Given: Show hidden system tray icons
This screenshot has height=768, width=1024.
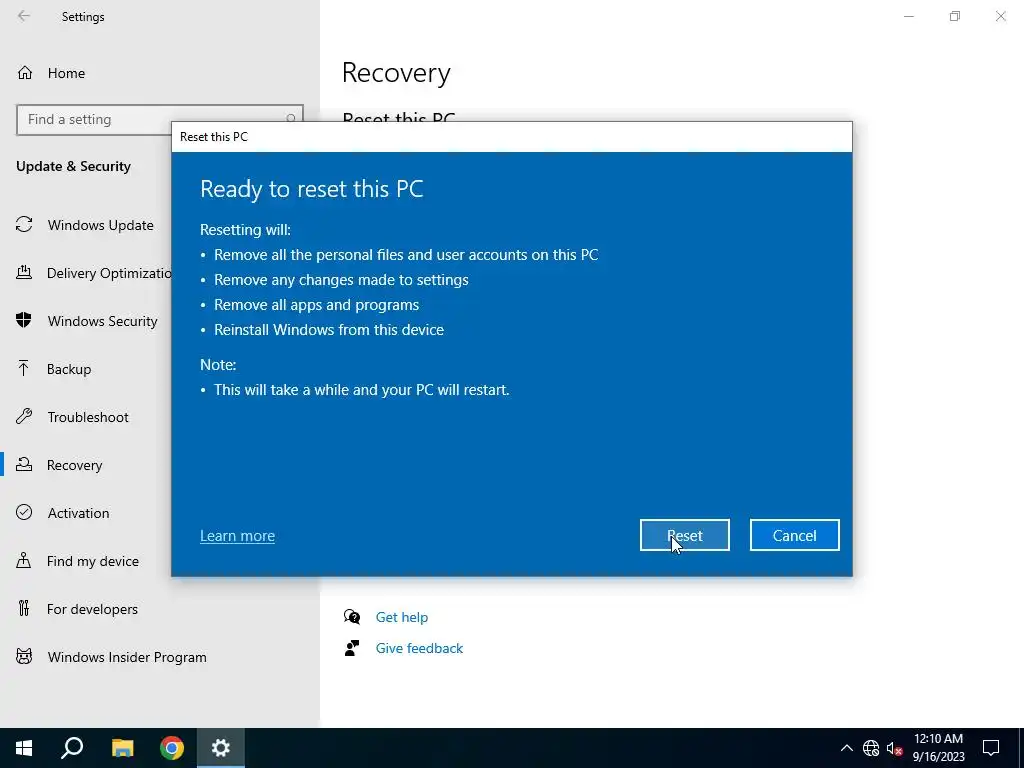Looking at the screenshot, I should pyautogui.click(x=846, y=748).
